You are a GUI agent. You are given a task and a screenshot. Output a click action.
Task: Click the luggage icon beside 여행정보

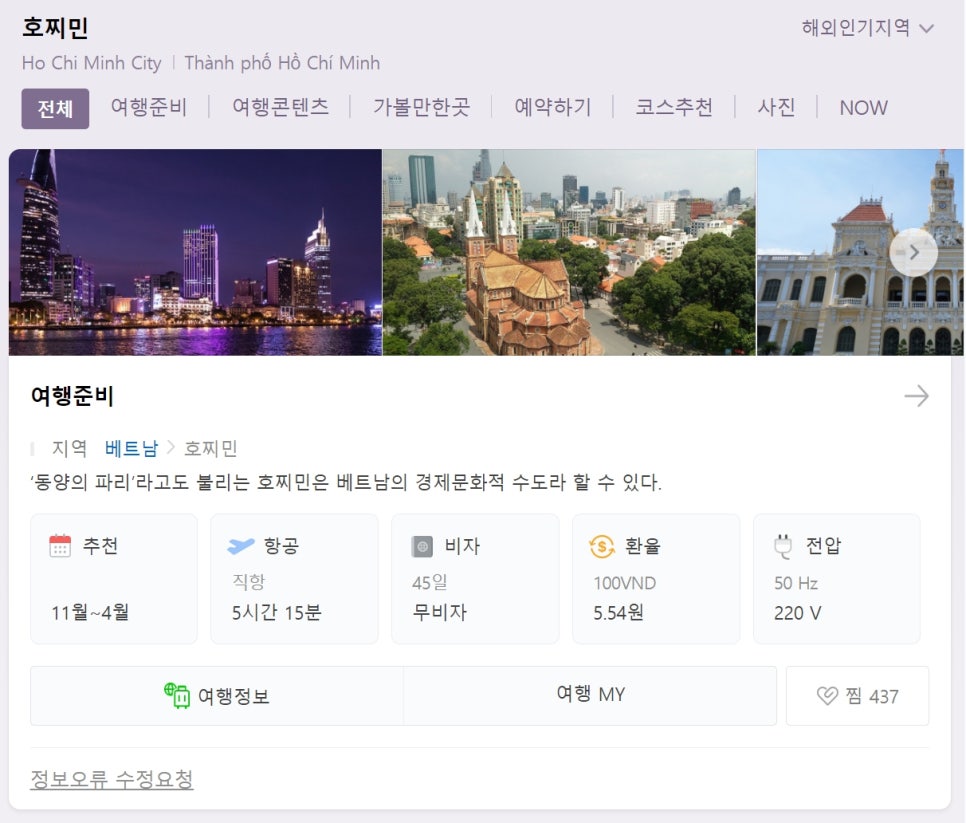[x=177, y=695]
